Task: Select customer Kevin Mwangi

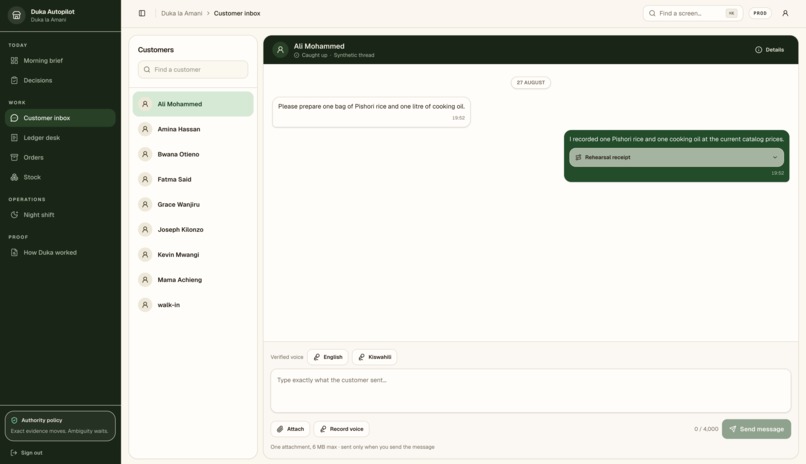Action: pyautogui.click(x=193, y=254)
